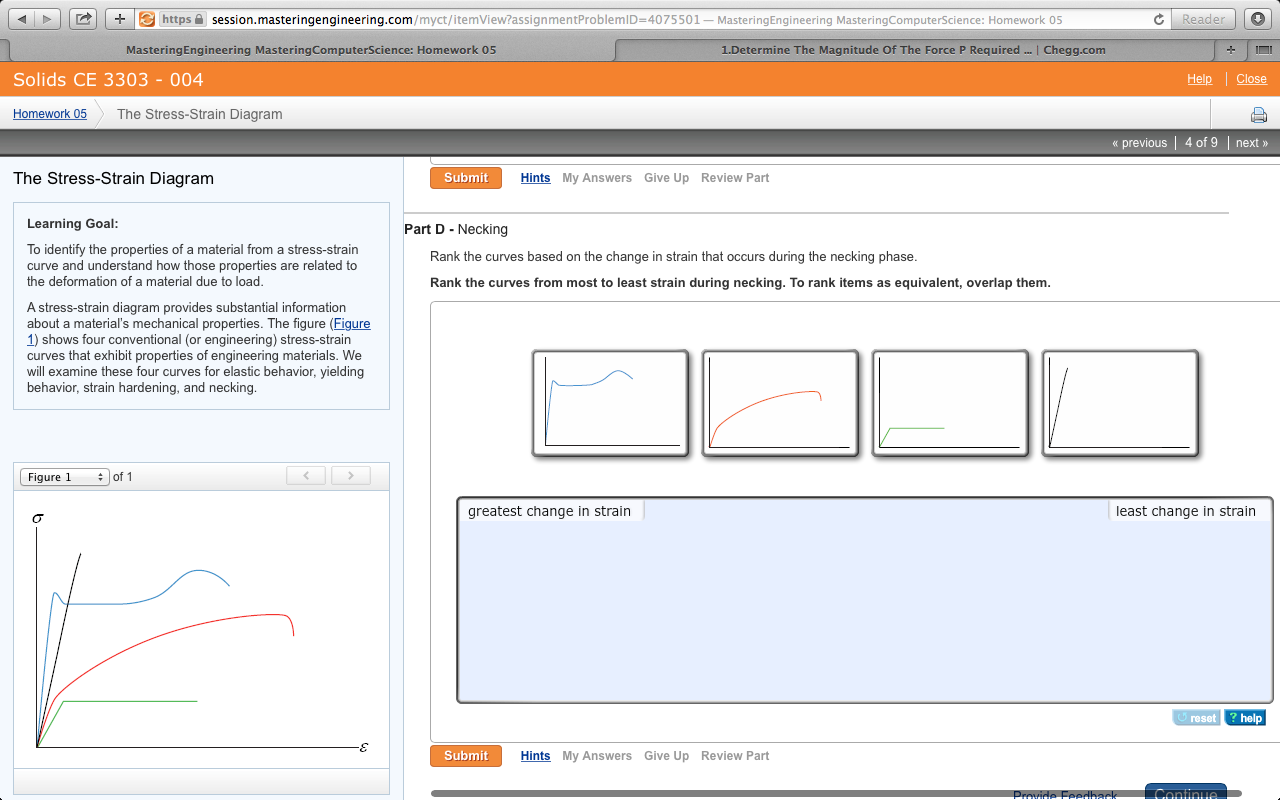Open help for the ranking tool
The height and width of the screenshot is (800, 1280).
(x=1244, y=717)
